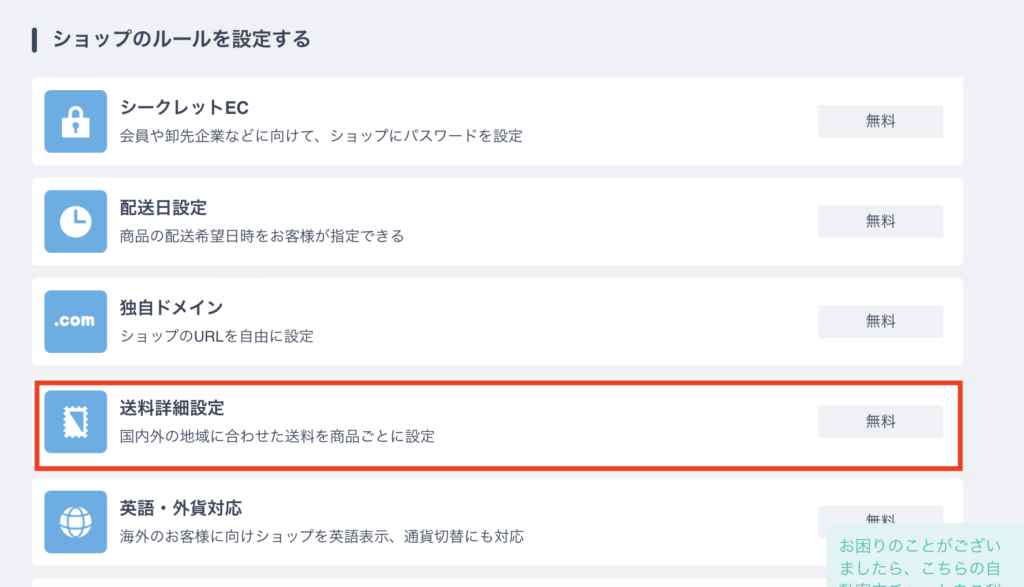Select the 配送希望日時 description text
Screen dimensions: 1024x587
point(262,236)
